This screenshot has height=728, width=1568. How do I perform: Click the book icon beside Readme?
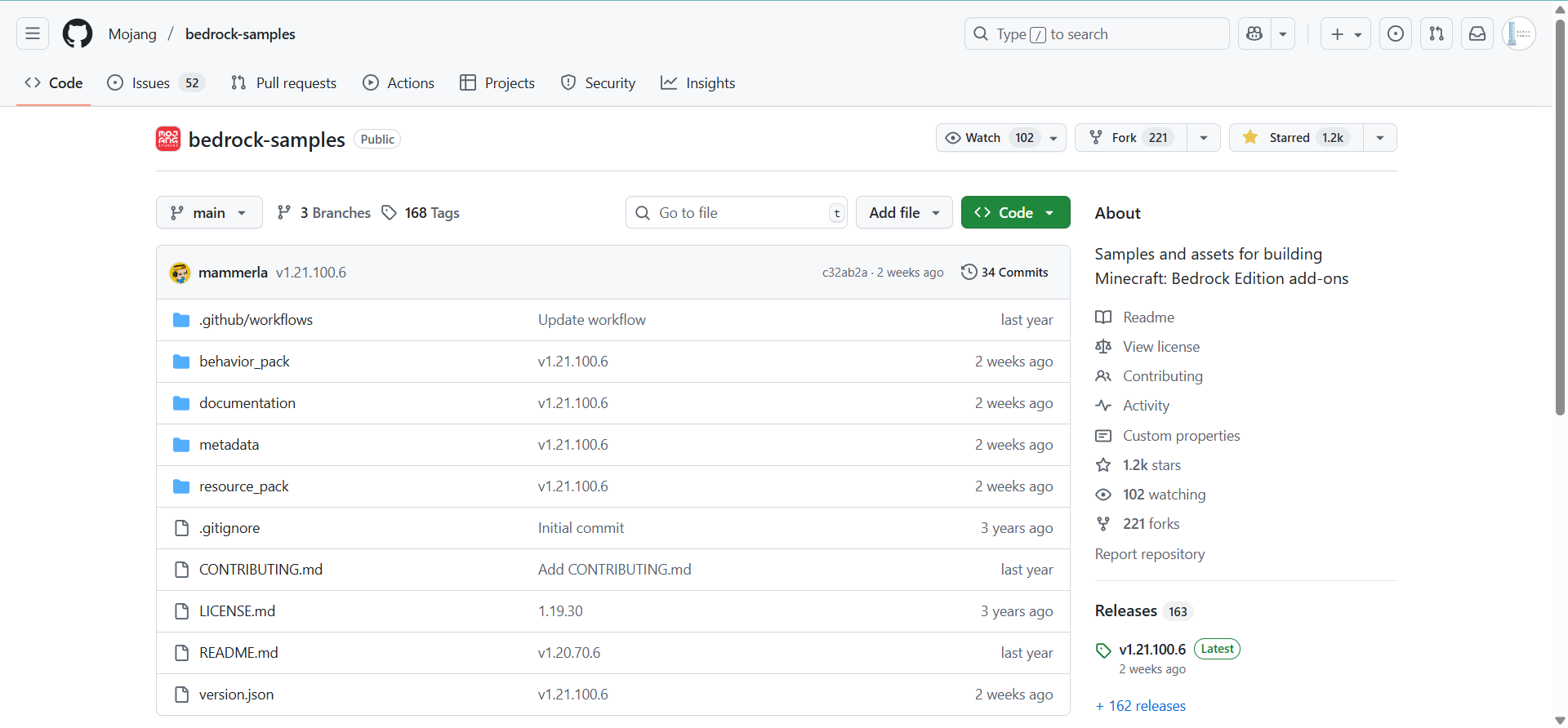[x=1103, y=317]
